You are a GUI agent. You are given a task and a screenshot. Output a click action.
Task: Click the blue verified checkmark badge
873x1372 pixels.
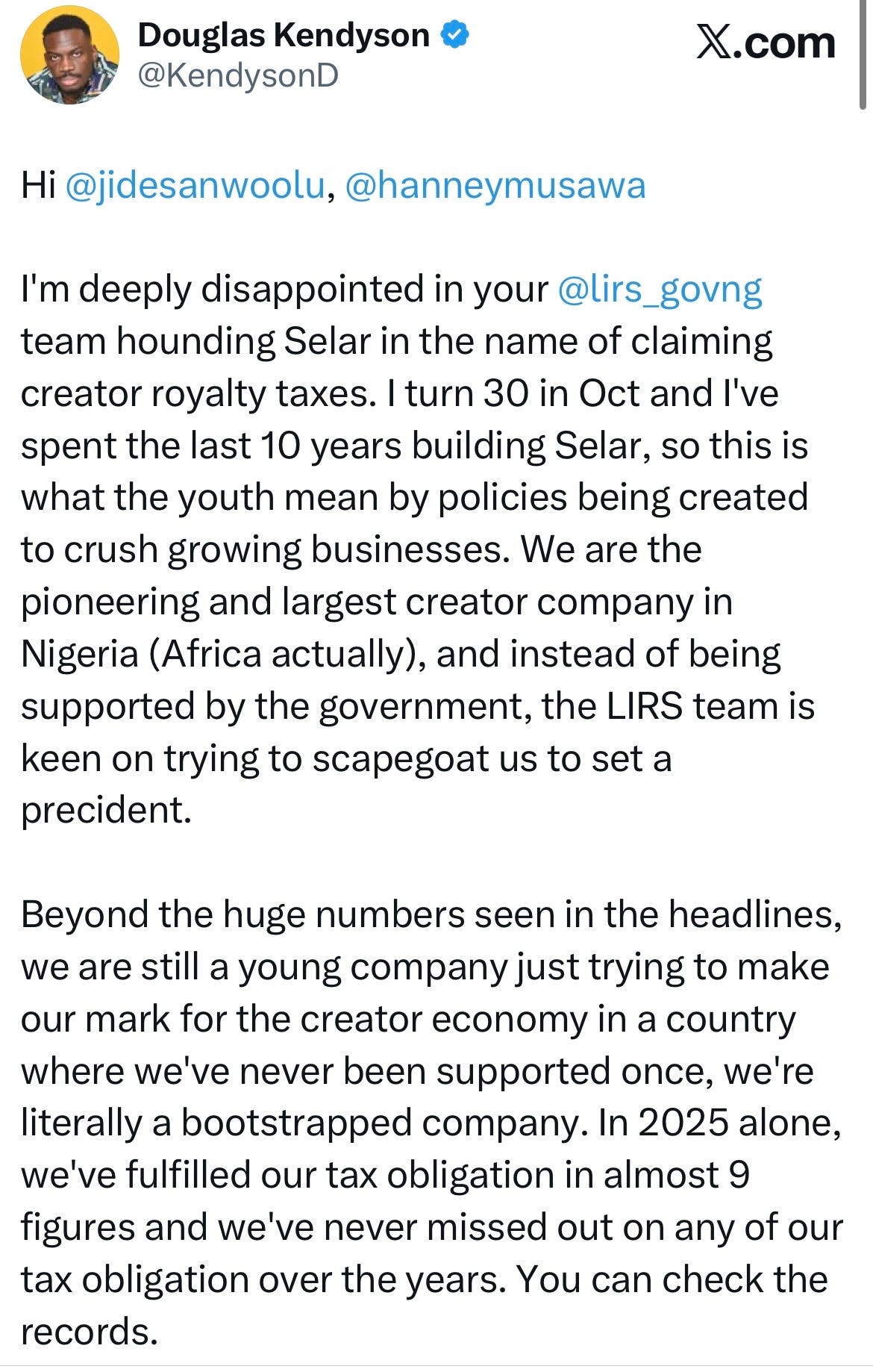pyautogui.click(x=456, y=35)
